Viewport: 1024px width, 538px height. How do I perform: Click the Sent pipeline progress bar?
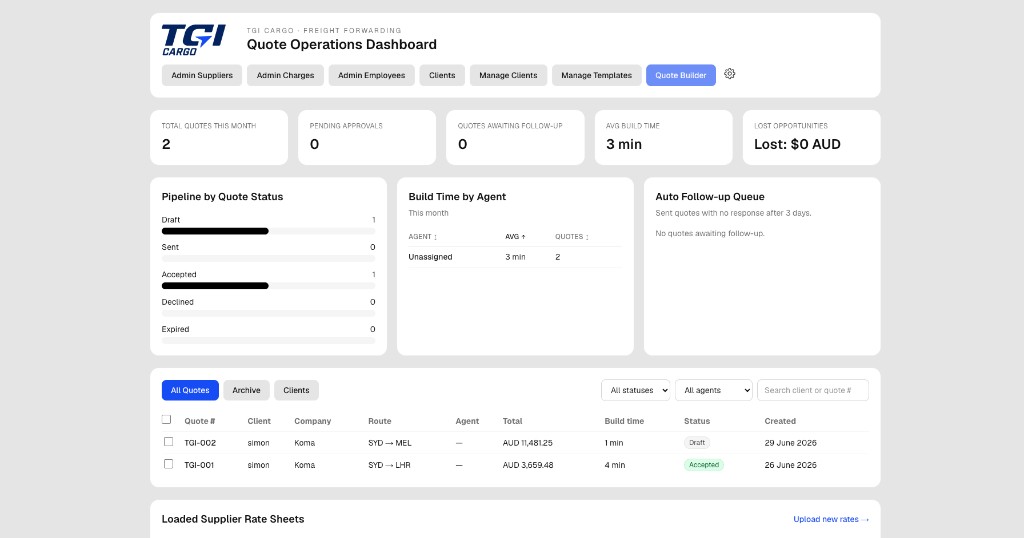point(268,259)
